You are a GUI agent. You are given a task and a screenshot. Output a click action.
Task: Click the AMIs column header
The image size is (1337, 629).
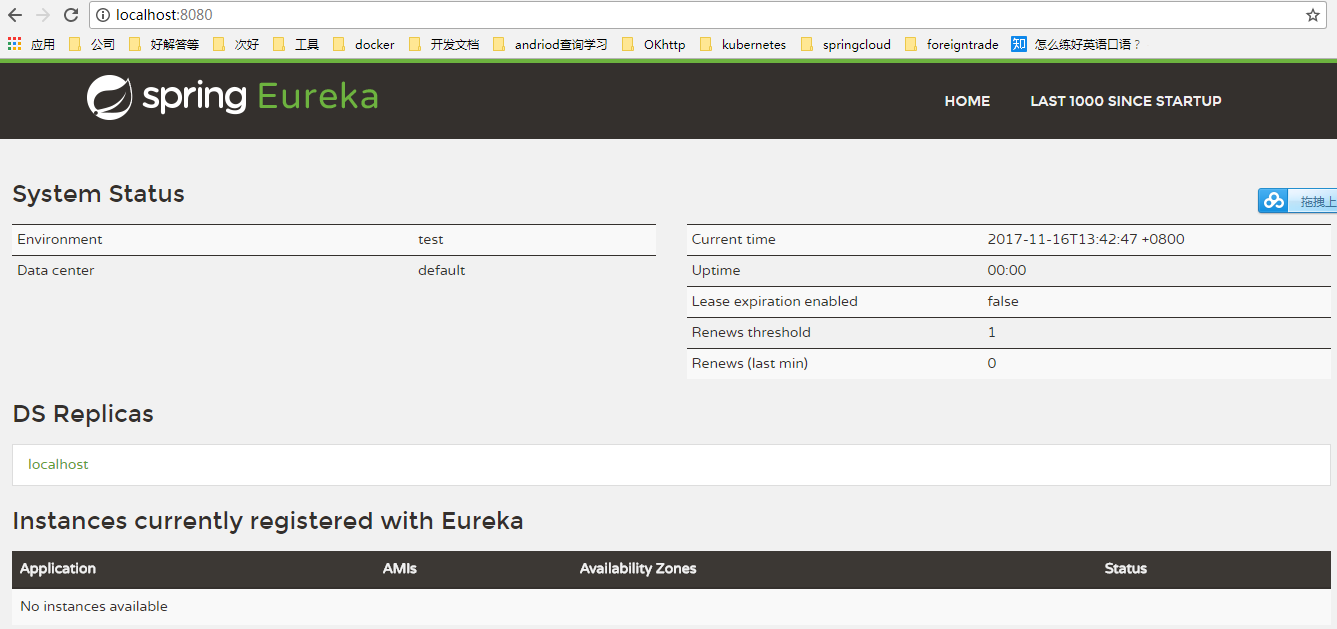[400, 568]
